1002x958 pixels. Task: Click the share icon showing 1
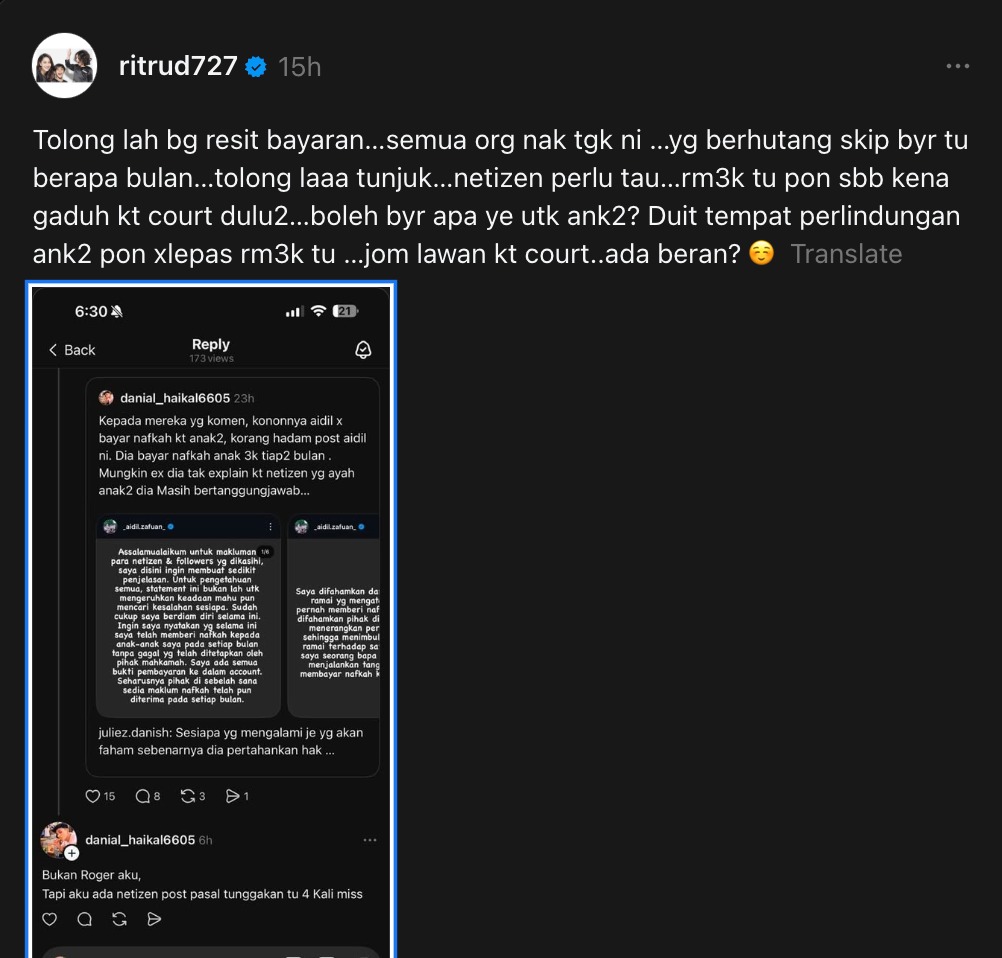tap(233, 796)
